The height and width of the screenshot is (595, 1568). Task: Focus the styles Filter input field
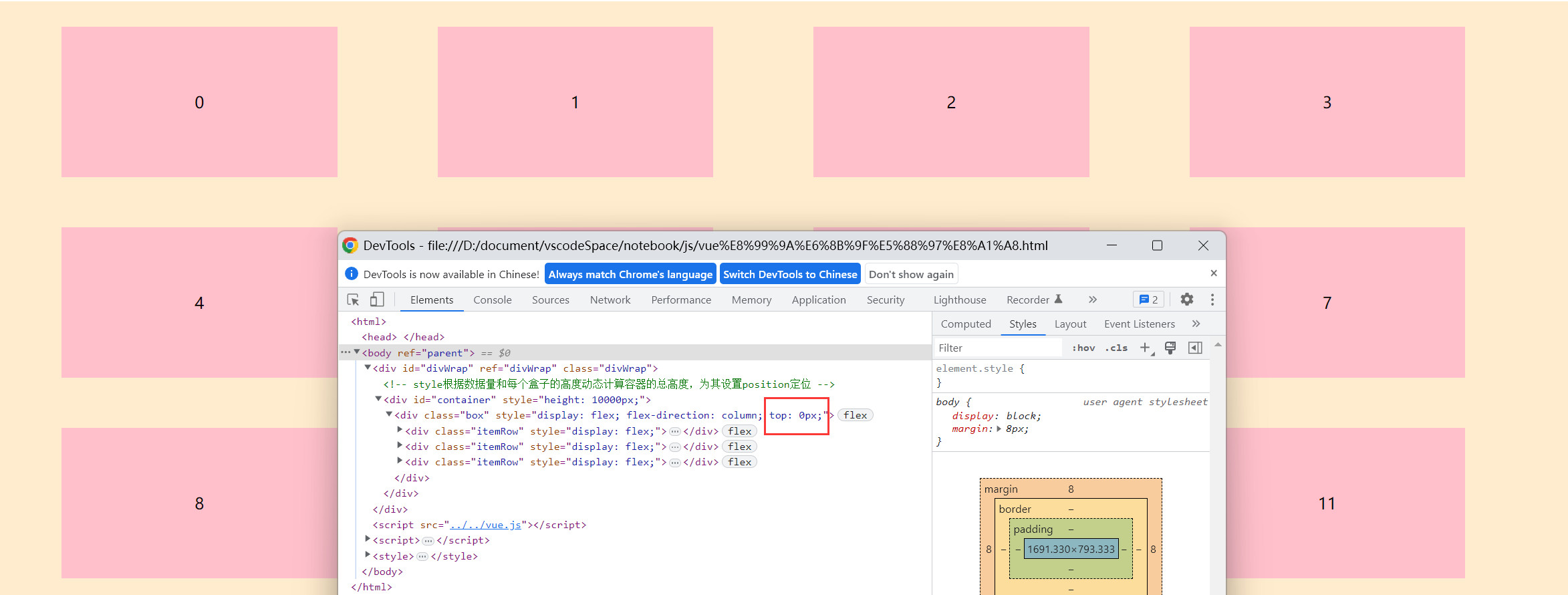point(998,348)
